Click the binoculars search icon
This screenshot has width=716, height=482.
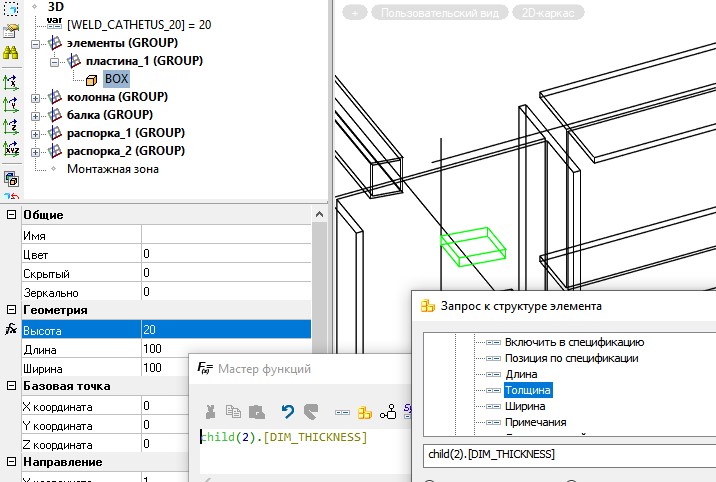pos(11,53)
